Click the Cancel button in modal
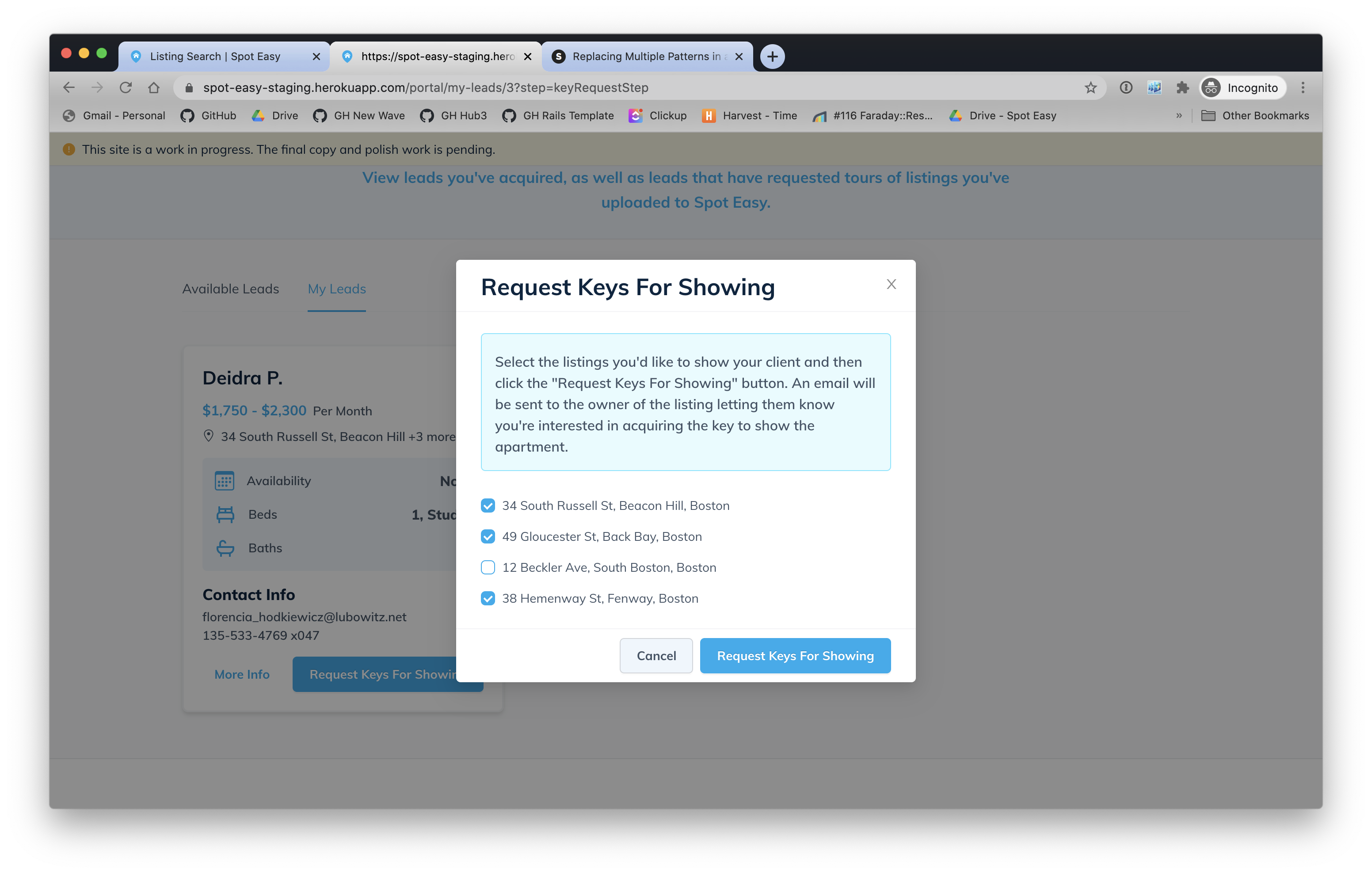 point(656,656)
